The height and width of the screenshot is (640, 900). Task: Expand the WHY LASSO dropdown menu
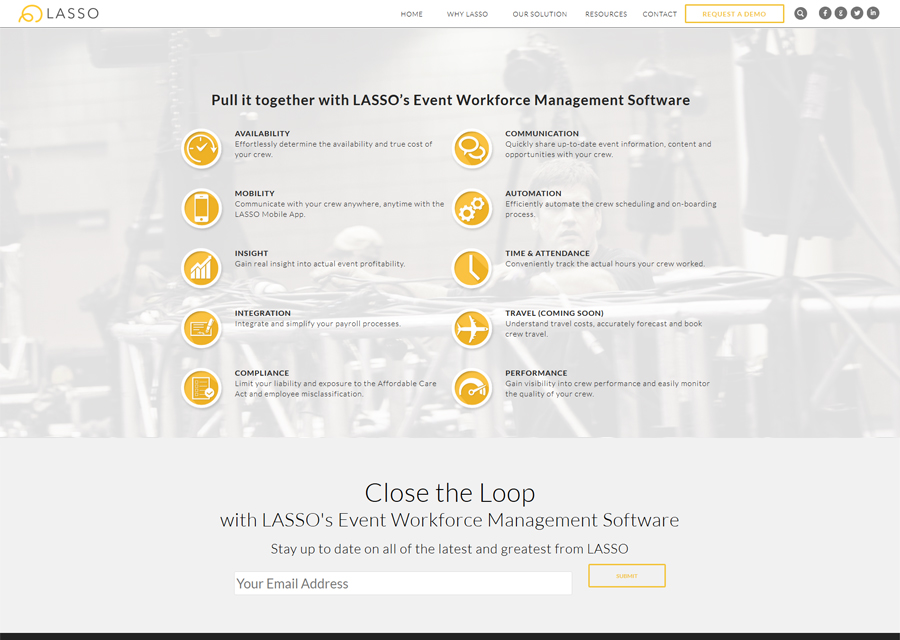tap(467, 14)
